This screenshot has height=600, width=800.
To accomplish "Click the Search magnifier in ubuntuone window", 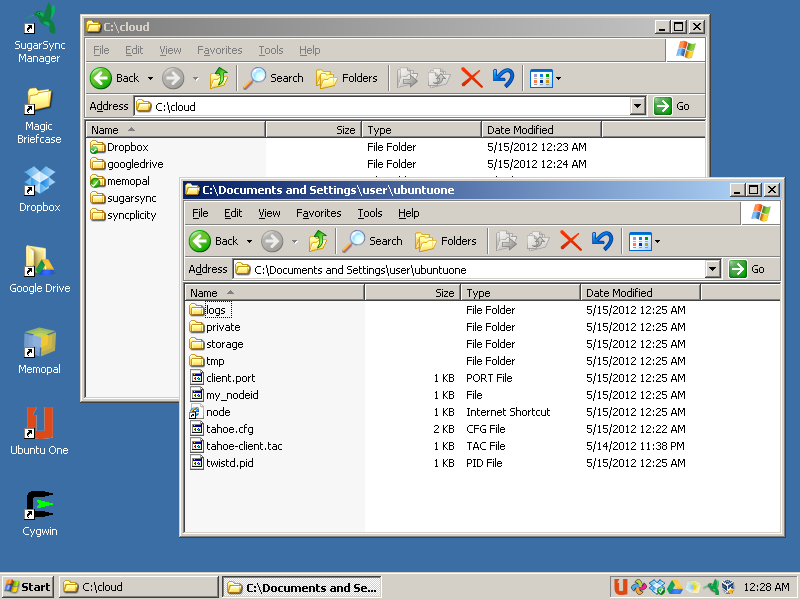I will [372, 241].
